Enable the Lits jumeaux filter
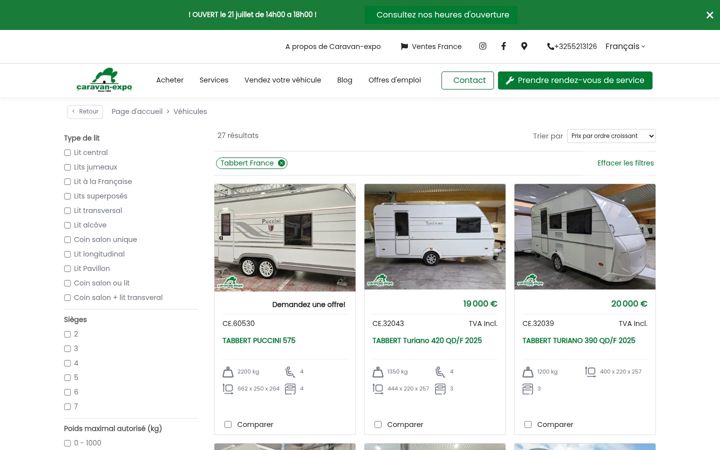The width and height of the screenshot is (720, 450). [68, 167]
